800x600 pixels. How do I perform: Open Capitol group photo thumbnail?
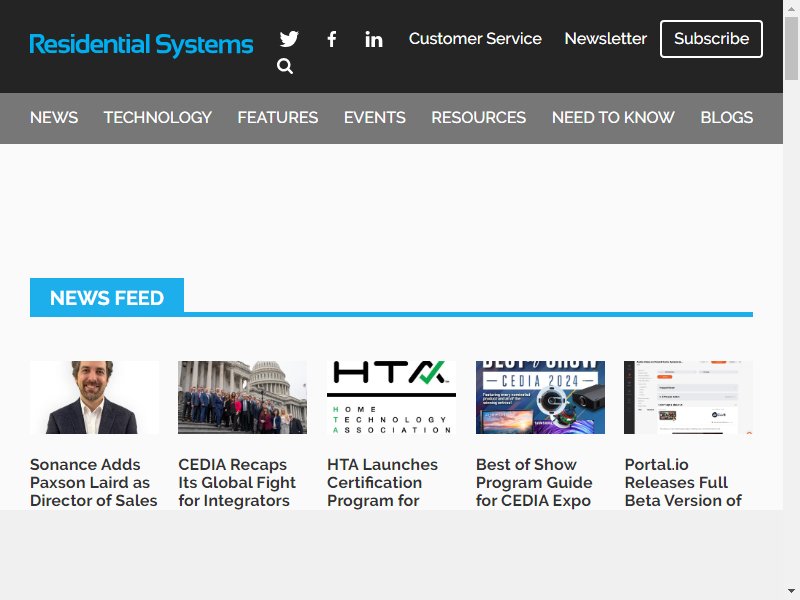(242, 397)
